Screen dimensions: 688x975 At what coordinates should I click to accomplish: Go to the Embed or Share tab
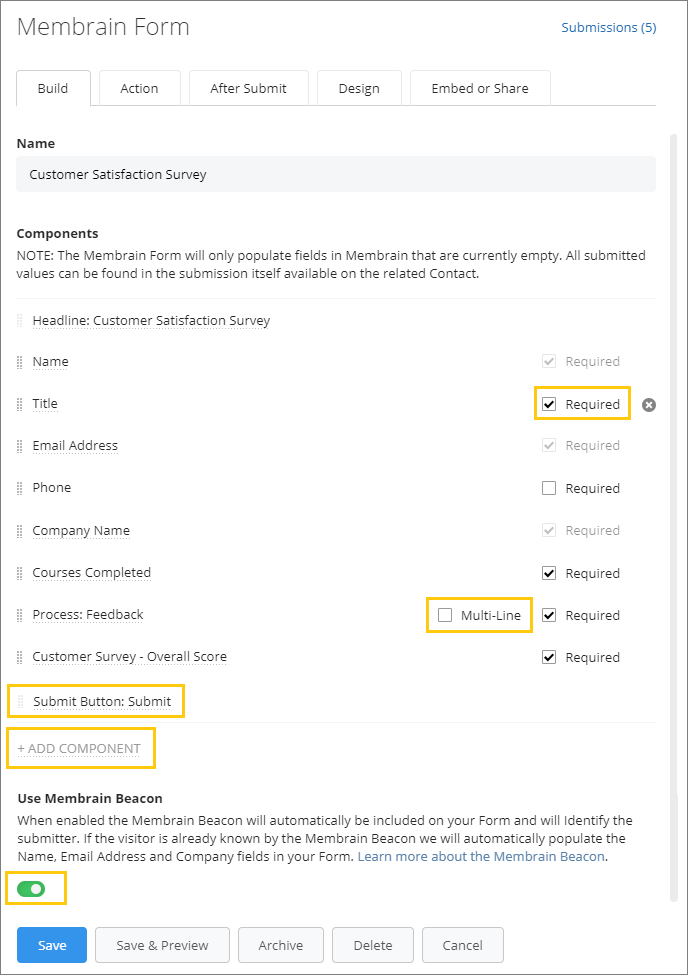pos(480,88)
